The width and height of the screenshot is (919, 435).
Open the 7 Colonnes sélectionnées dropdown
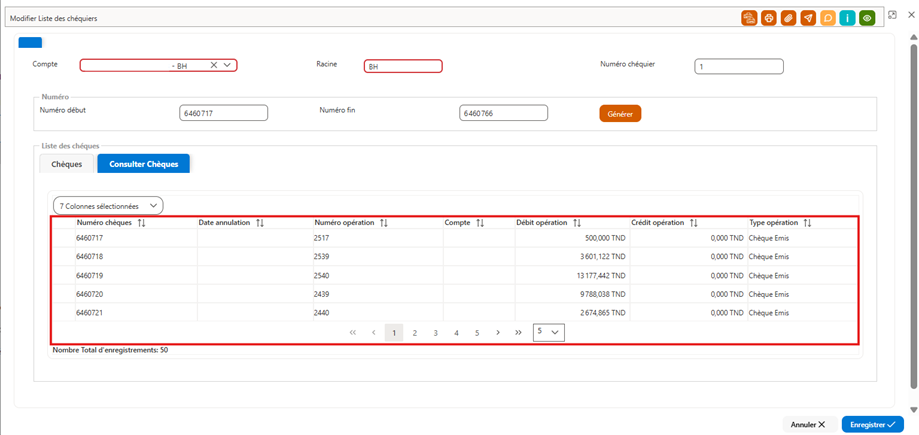[108, 206]
